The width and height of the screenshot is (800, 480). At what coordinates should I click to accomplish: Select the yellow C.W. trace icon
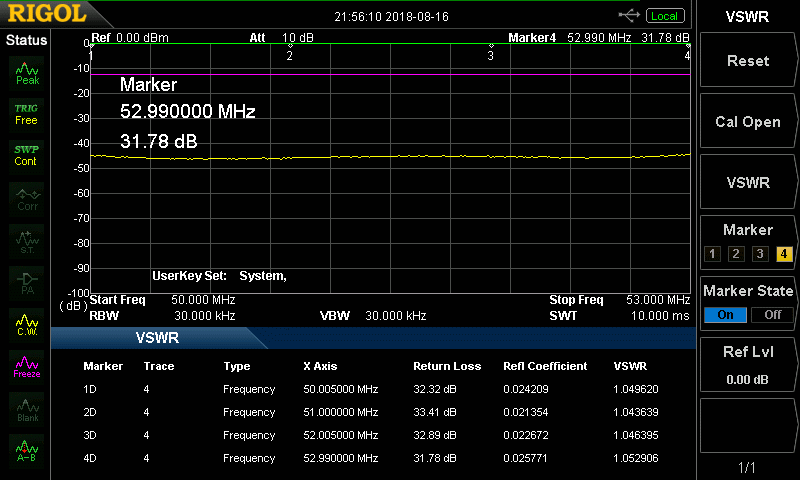coord(27,324)
